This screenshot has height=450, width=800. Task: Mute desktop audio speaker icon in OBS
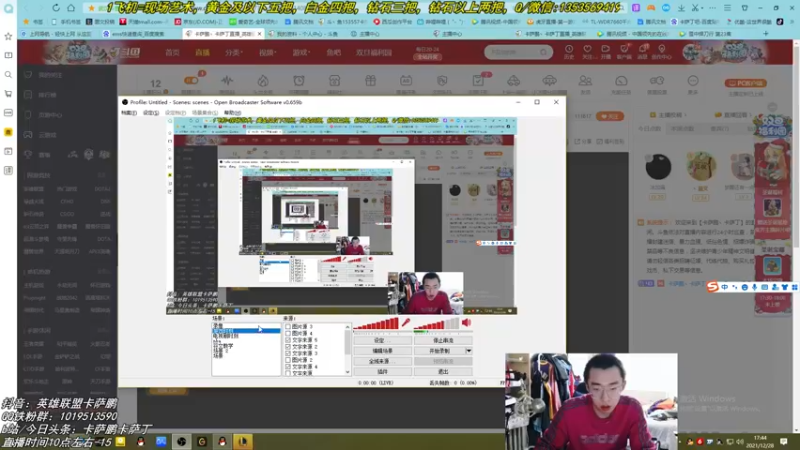click(466, 322)
